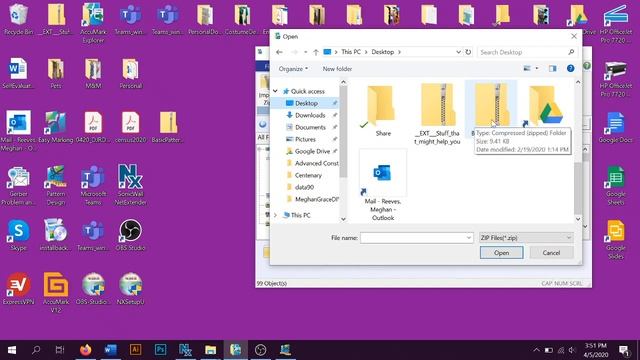This screenshot has height=360, width=640.
Task: Click the File name input field
Action: [413, 238]
